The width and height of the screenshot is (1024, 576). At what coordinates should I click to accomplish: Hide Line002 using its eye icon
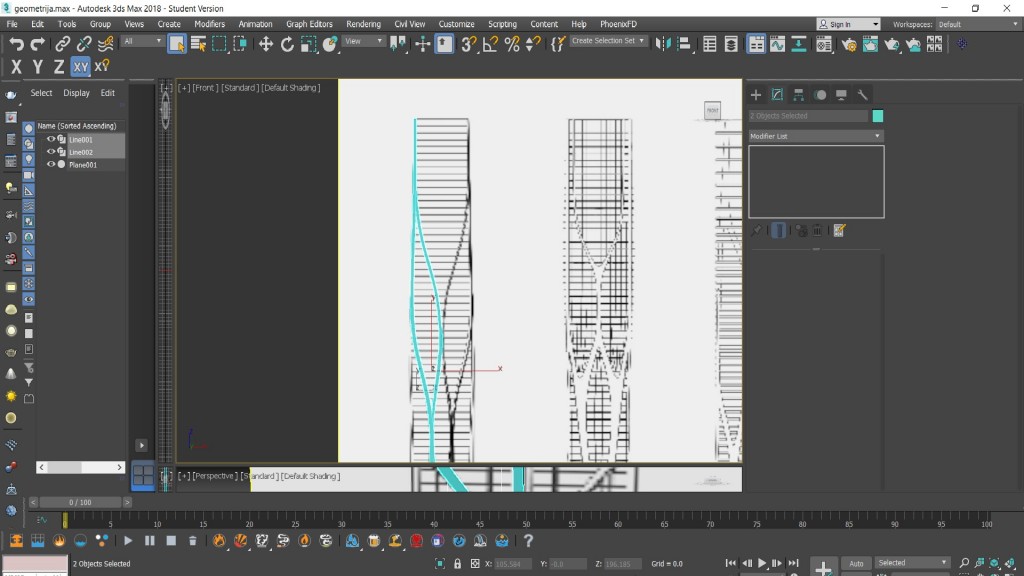coord(50,152)
